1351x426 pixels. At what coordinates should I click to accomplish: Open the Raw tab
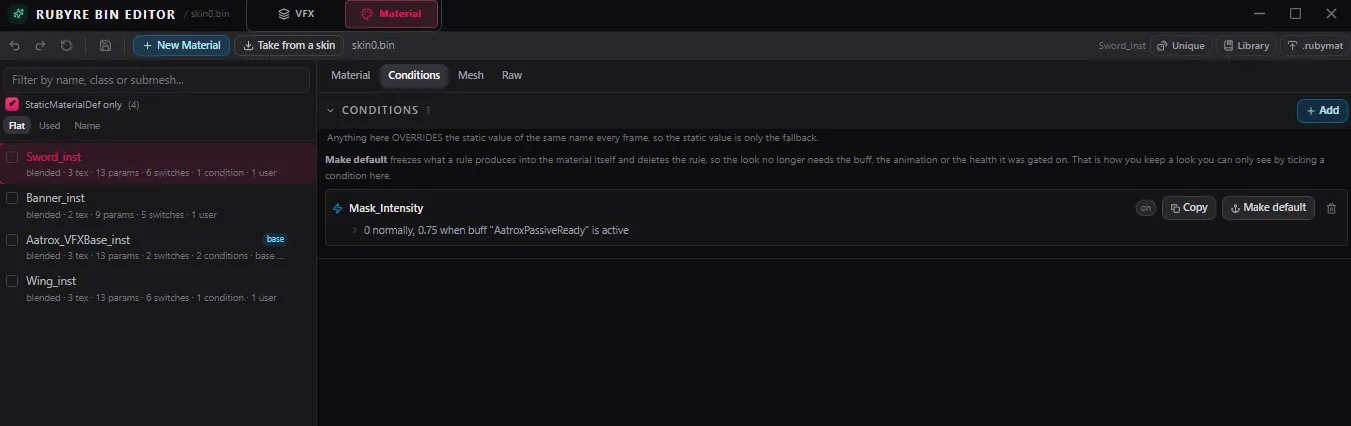point(512,75)
